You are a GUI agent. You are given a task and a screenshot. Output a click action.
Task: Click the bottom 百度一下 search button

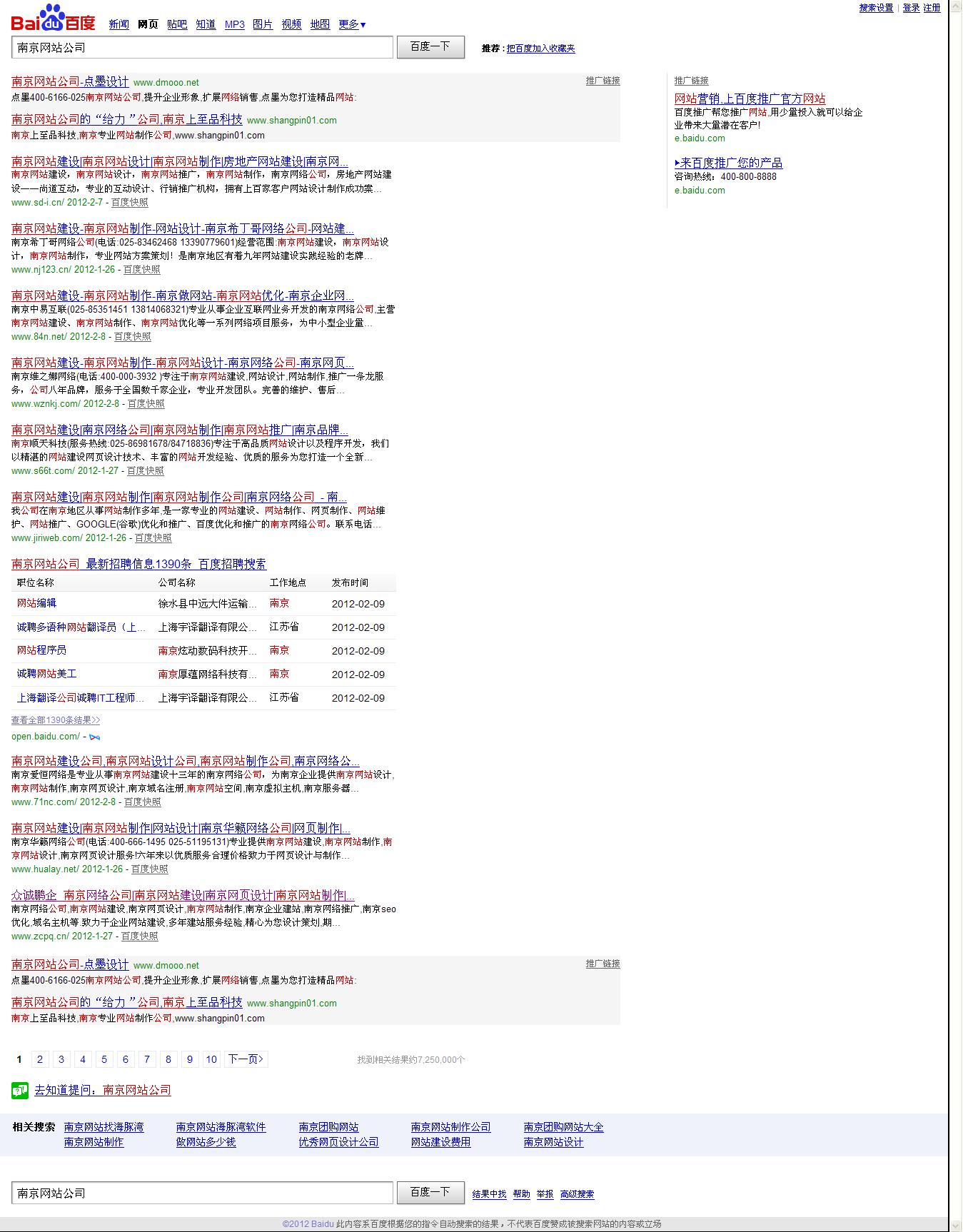click(430, 1192)
